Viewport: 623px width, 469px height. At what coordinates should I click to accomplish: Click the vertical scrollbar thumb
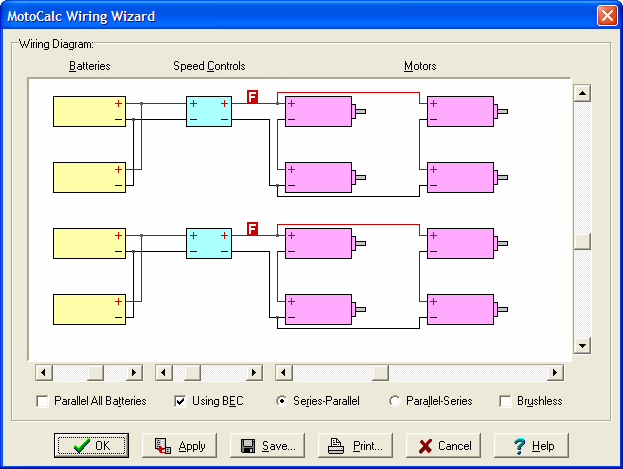tap(582, 241)
